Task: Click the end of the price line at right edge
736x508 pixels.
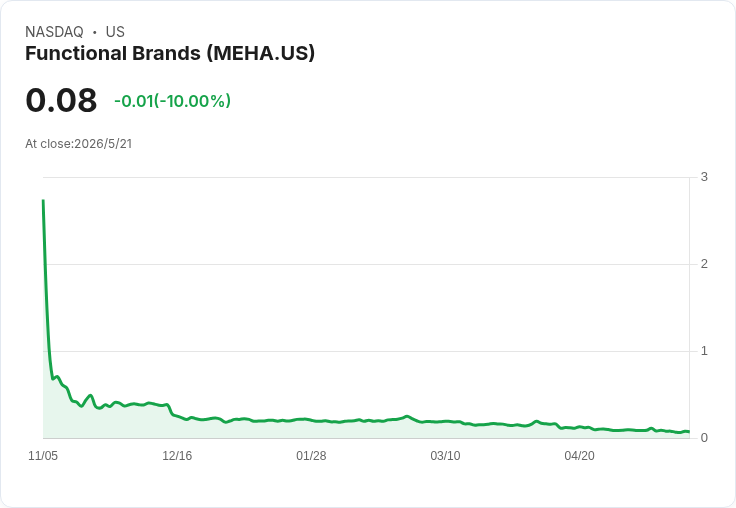Action: point(688,431)
